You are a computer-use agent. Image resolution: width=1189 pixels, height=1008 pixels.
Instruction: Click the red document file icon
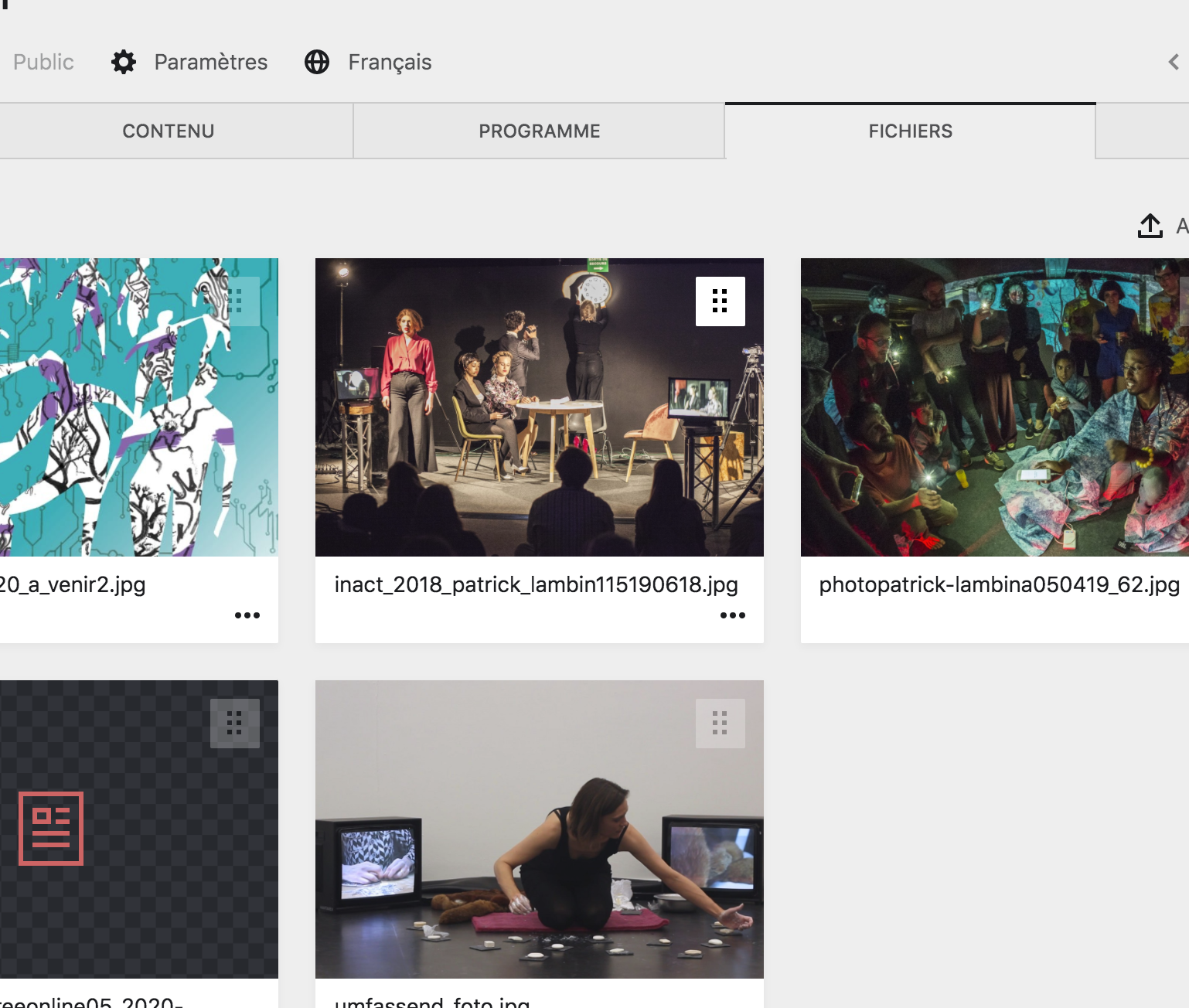(x=51, y=829)
